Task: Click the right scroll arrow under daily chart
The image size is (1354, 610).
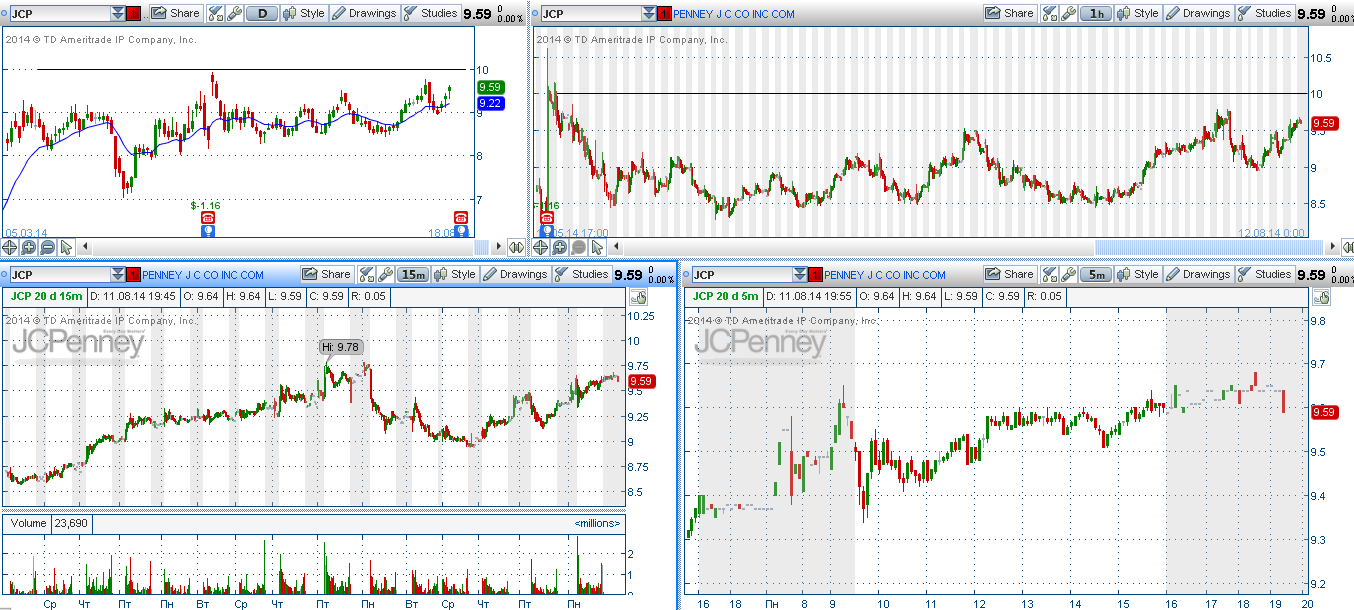Action: pos(497,247)
